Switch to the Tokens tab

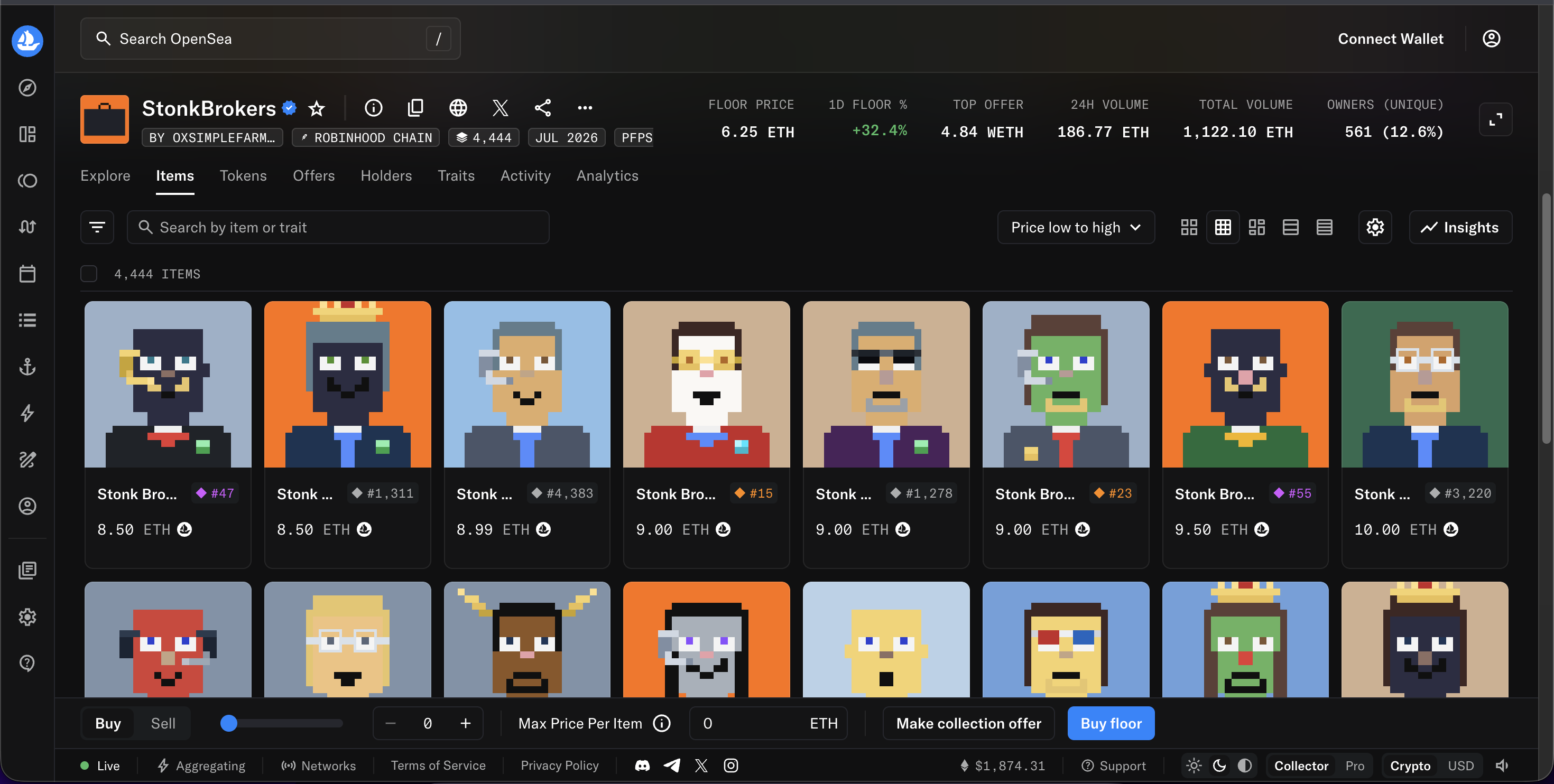tap(243, 175)
